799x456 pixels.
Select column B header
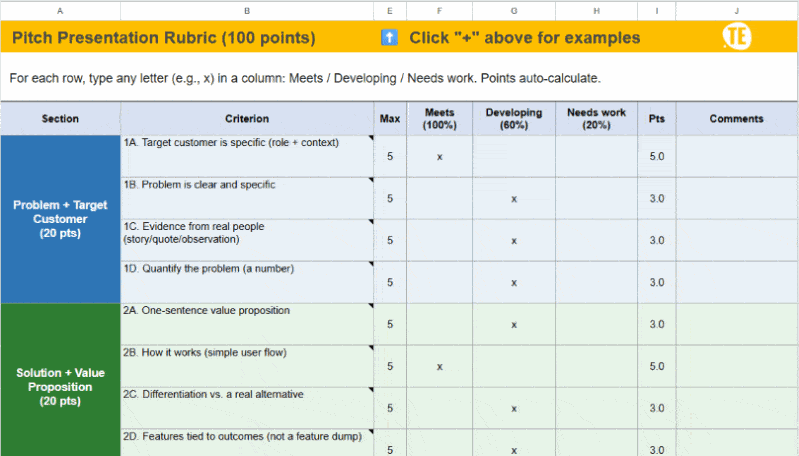247,10
